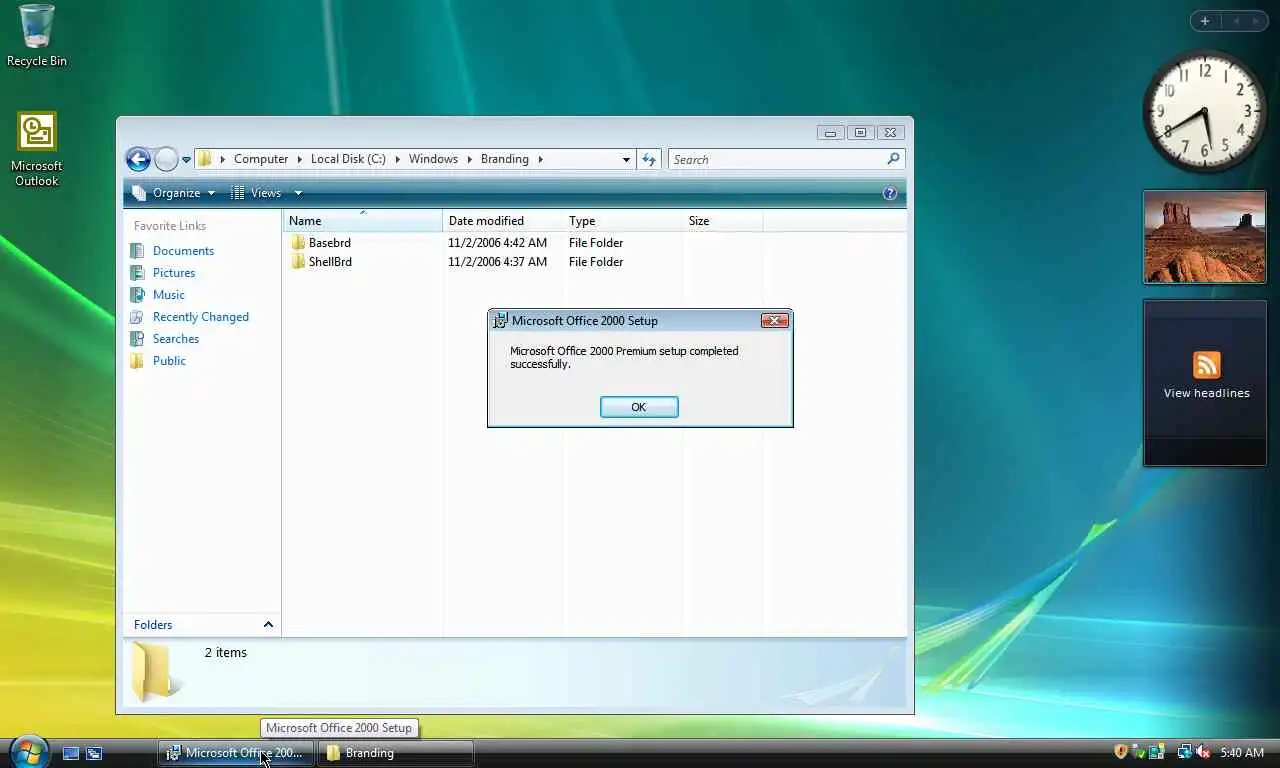Open Searches in Favorite Links
This screenshot has width=1280, height=768.
coord(176,339)
